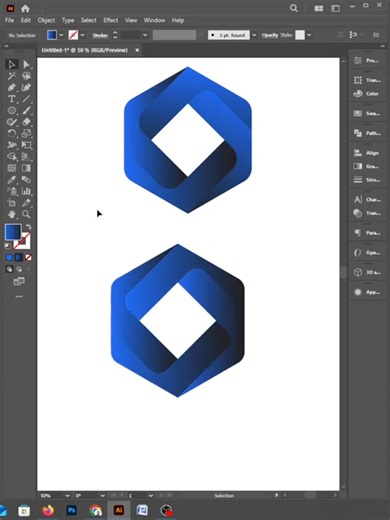The height and width of the screenshot is (520, 390).
Task: Open the artboard number dropdown
Action: click(x=151, y=496)
